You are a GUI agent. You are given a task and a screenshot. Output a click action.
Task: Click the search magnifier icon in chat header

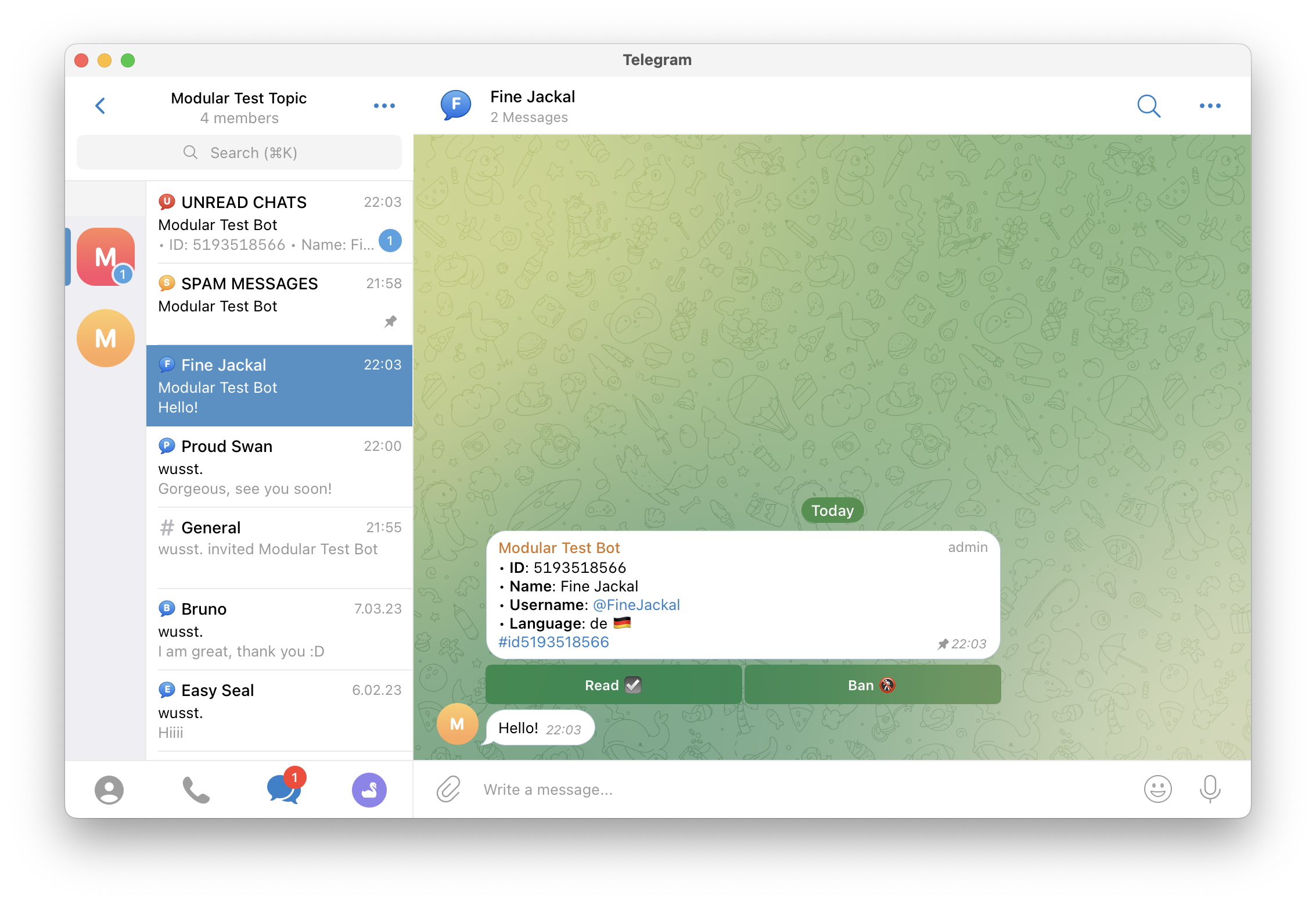click(x=1148, y=106)
